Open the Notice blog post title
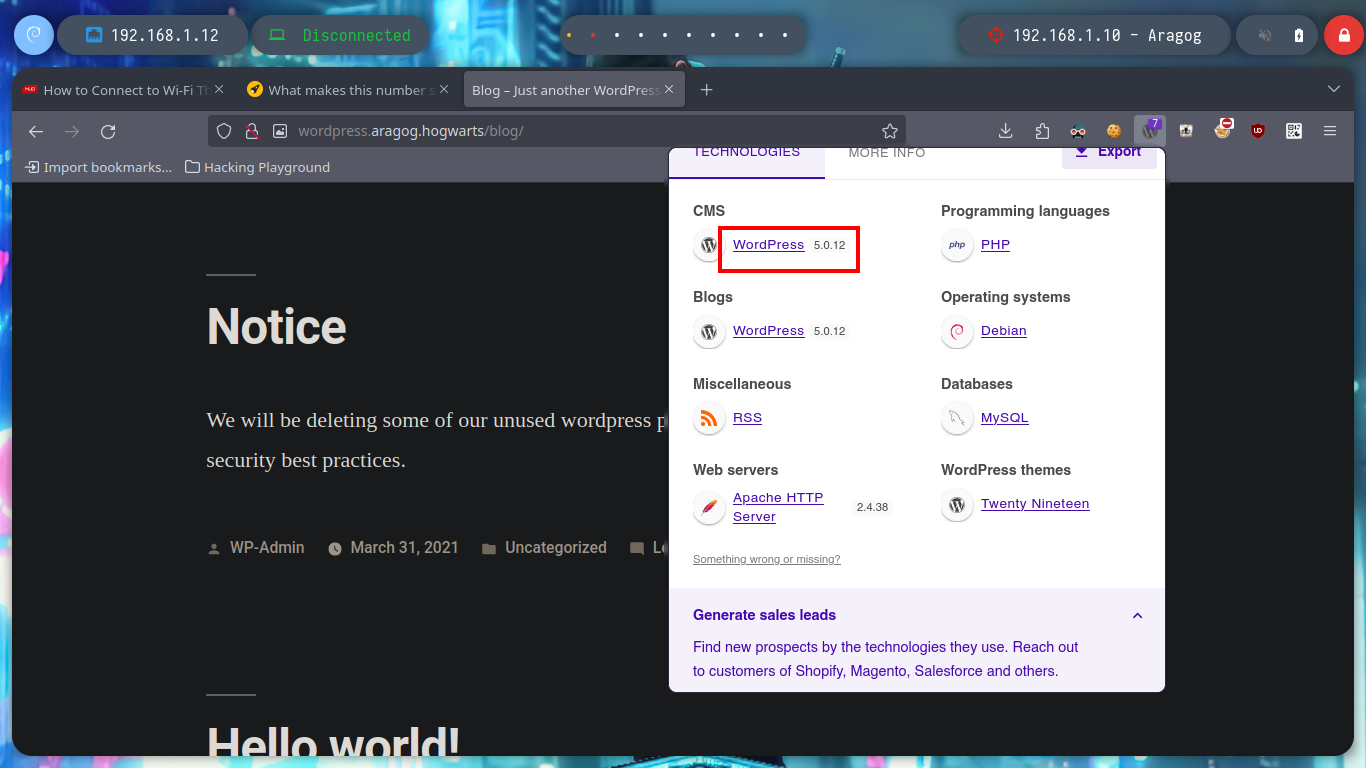Viewport: 1366px width, 768px height. [x=276, y=327]
